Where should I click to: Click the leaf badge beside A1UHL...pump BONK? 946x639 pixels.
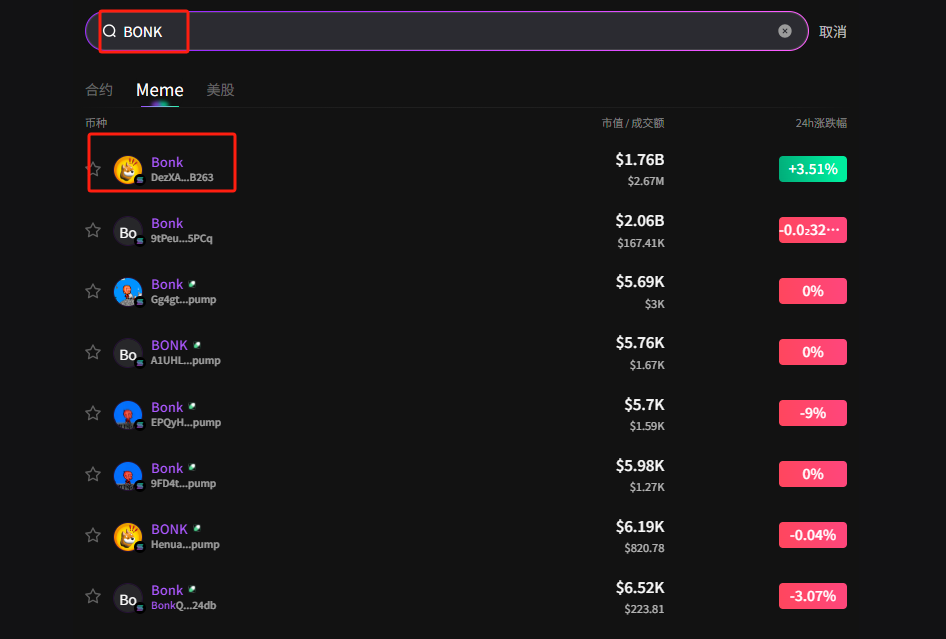pyautogui.click(x=197, y=345)
